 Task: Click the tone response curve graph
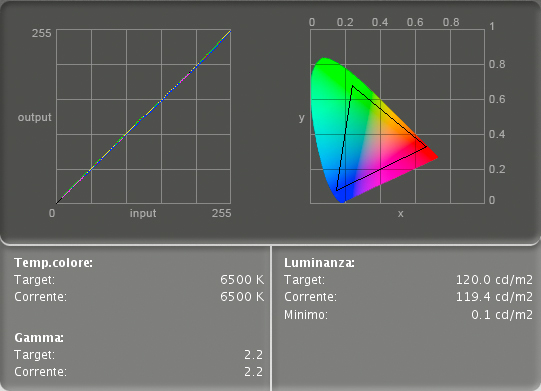144,116
